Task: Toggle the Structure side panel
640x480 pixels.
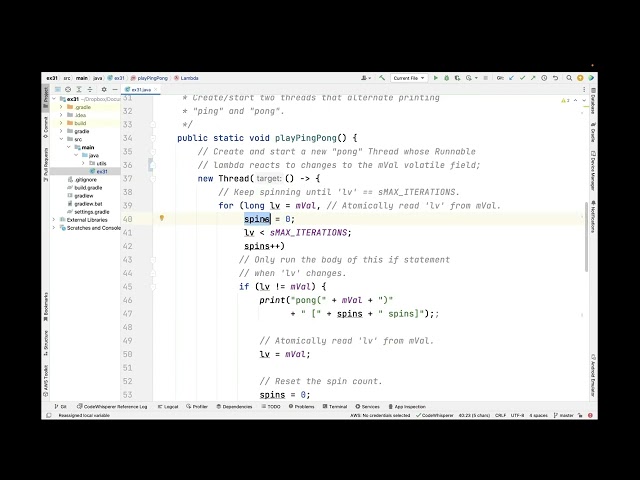Action: [x=46, y=343]
